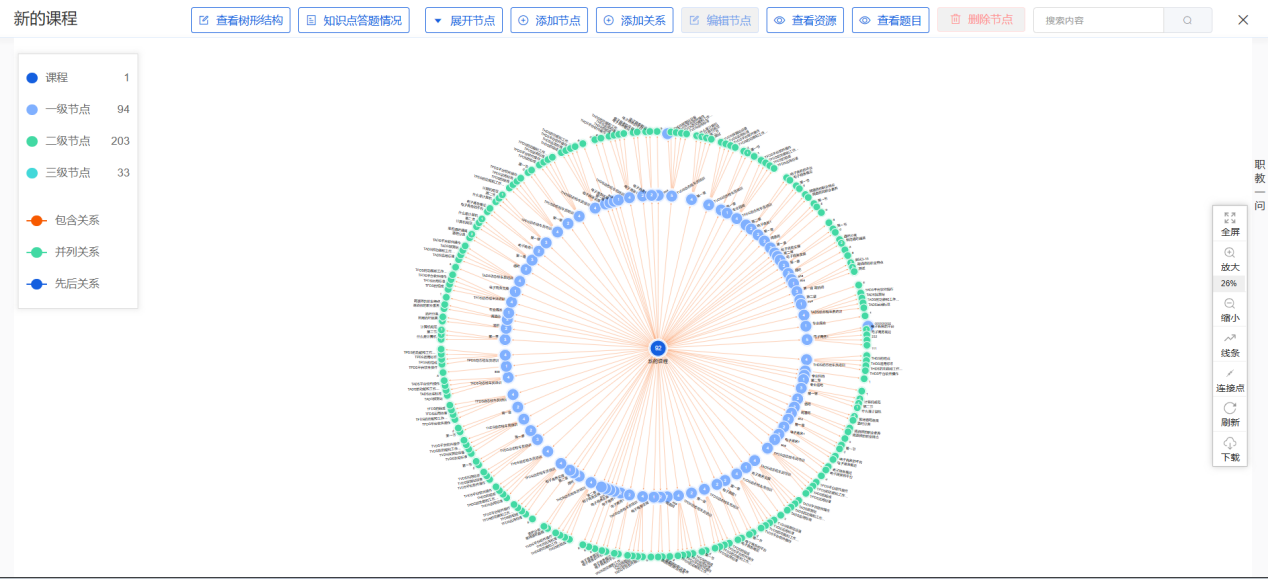The width and height of the screenshot is (1268, 579).
Task: Refresh the graph with the 刷新 icon
Action: tap(1229, 408)
